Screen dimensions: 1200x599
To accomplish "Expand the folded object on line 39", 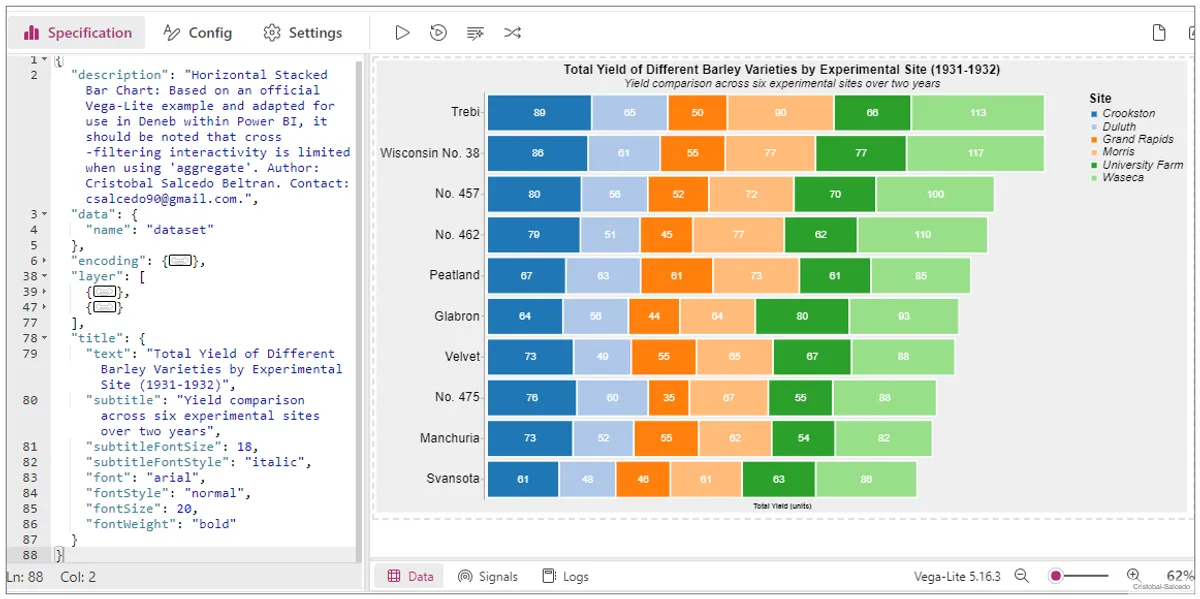I will point(44,292).
